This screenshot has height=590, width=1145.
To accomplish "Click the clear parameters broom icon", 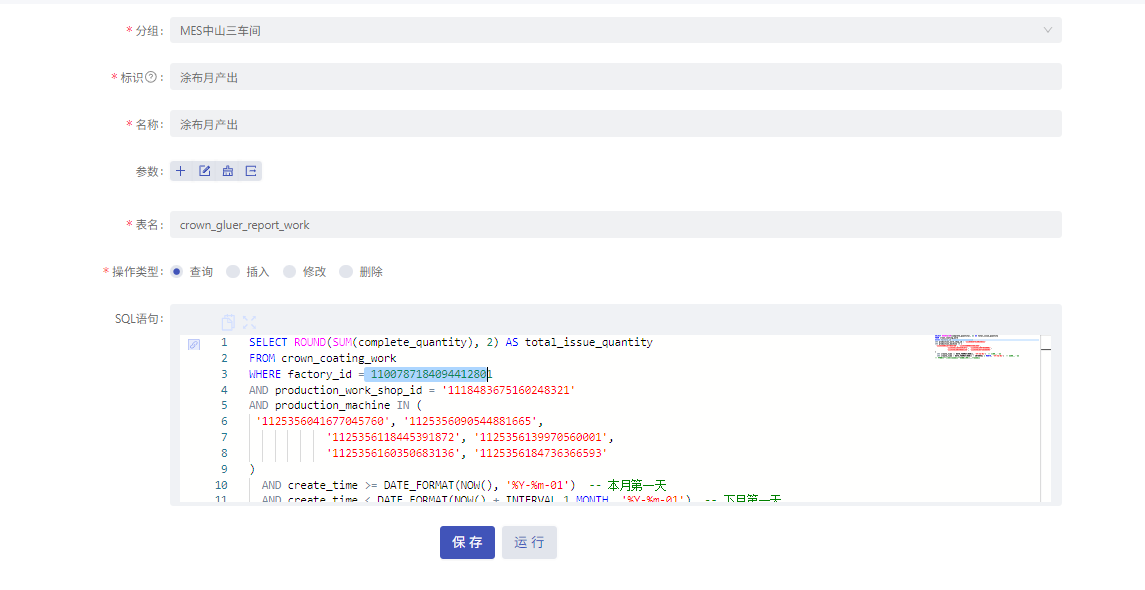I will click(228, 171).
